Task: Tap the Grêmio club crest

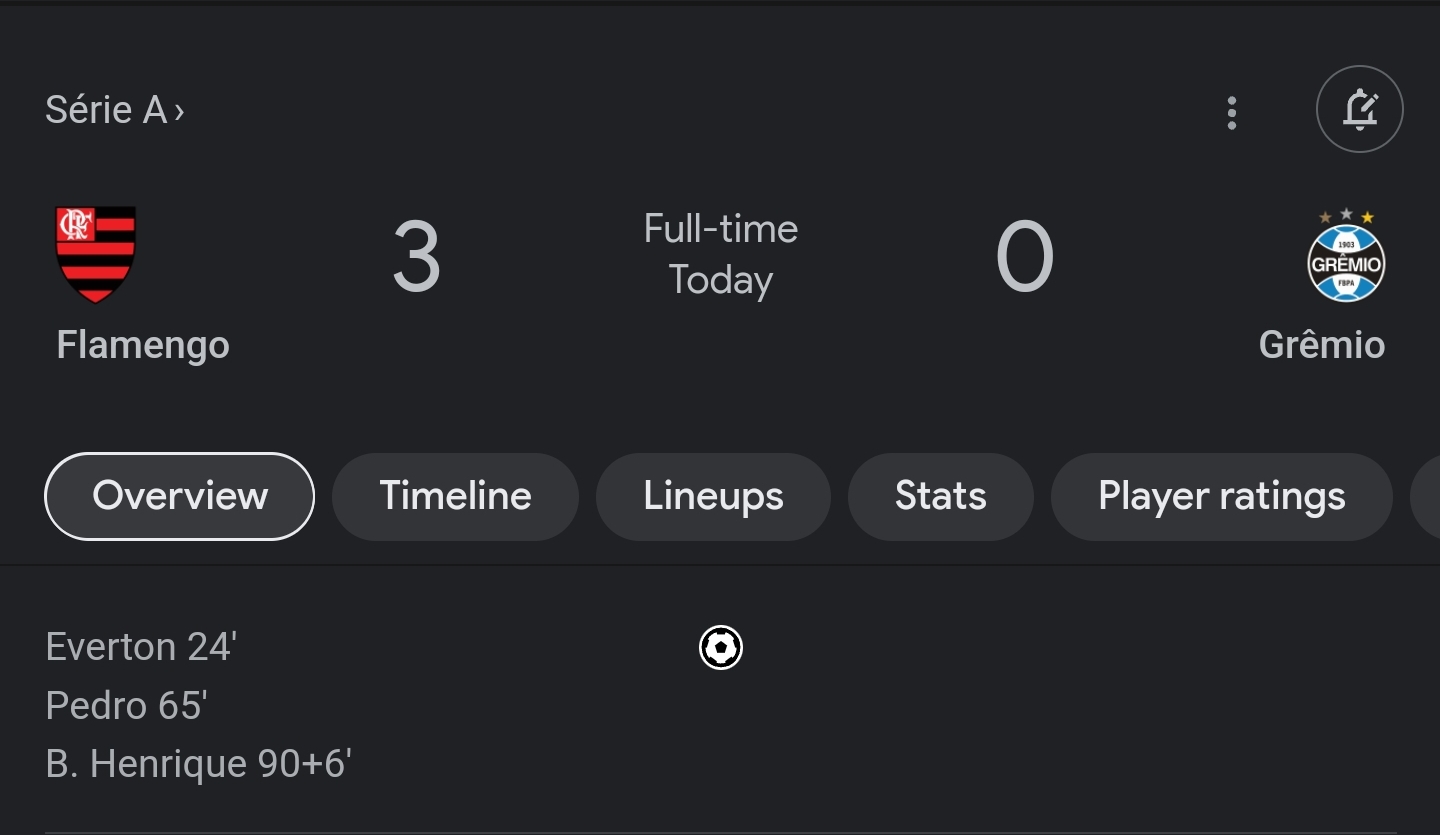Action: (1346, 255)
